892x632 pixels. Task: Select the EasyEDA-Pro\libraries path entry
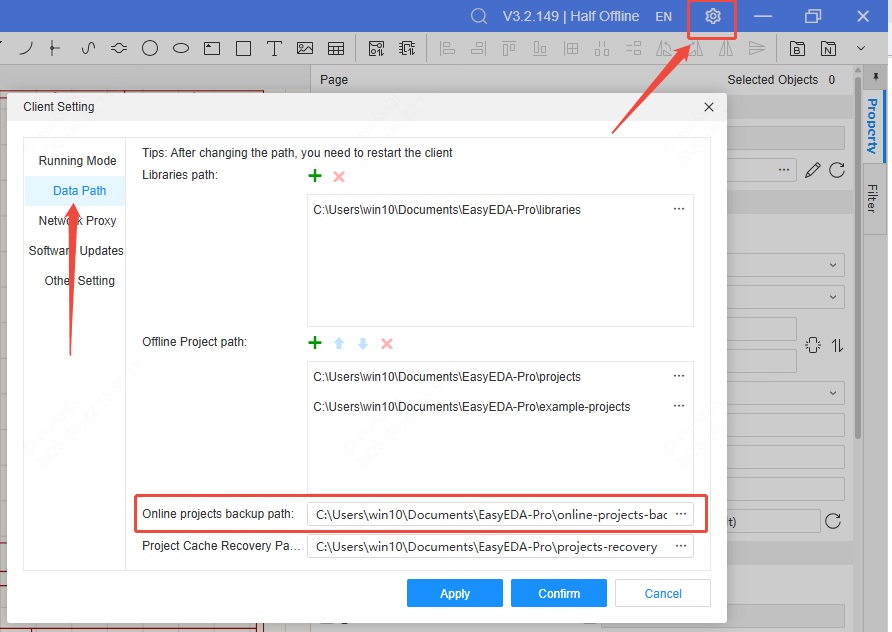point(447,209)
